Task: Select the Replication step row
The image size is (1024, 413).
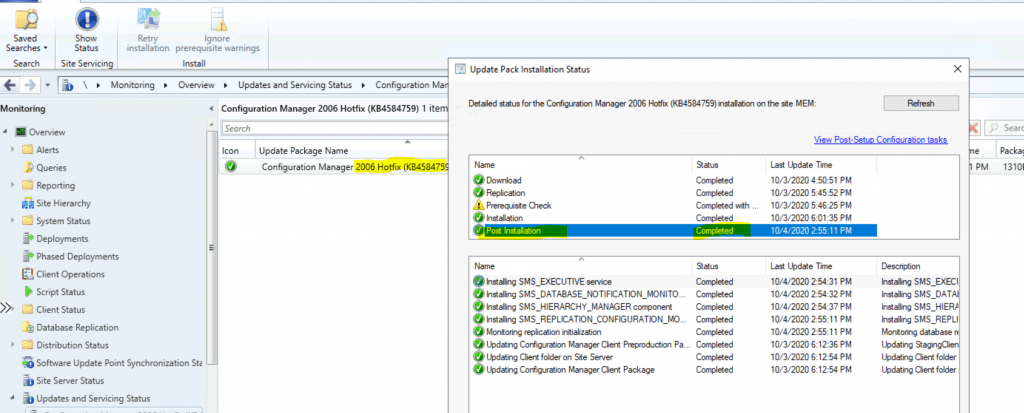Action: pos(673,193)
